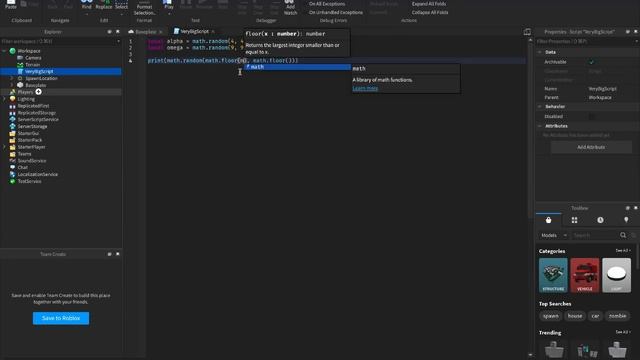The image size is (640, 360).
Task: Click the Add Watch ribbon button
Action: tap(290, 8)
